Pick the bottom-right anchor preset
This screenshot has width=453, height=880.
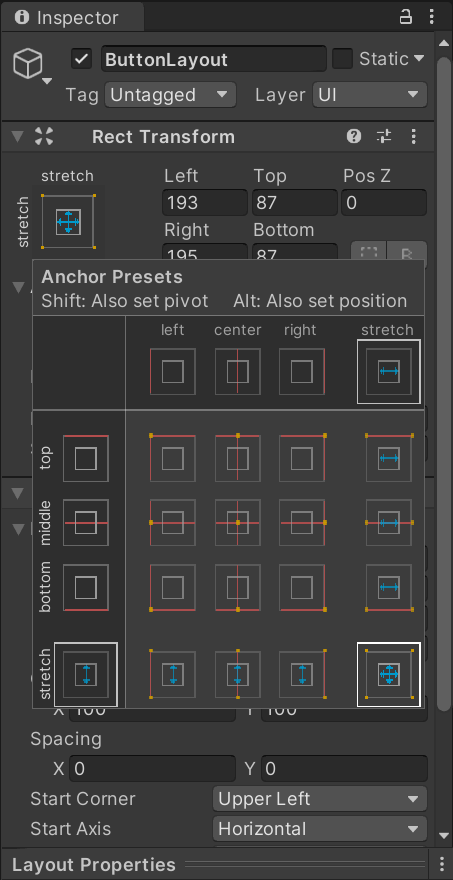coord(302,587)
